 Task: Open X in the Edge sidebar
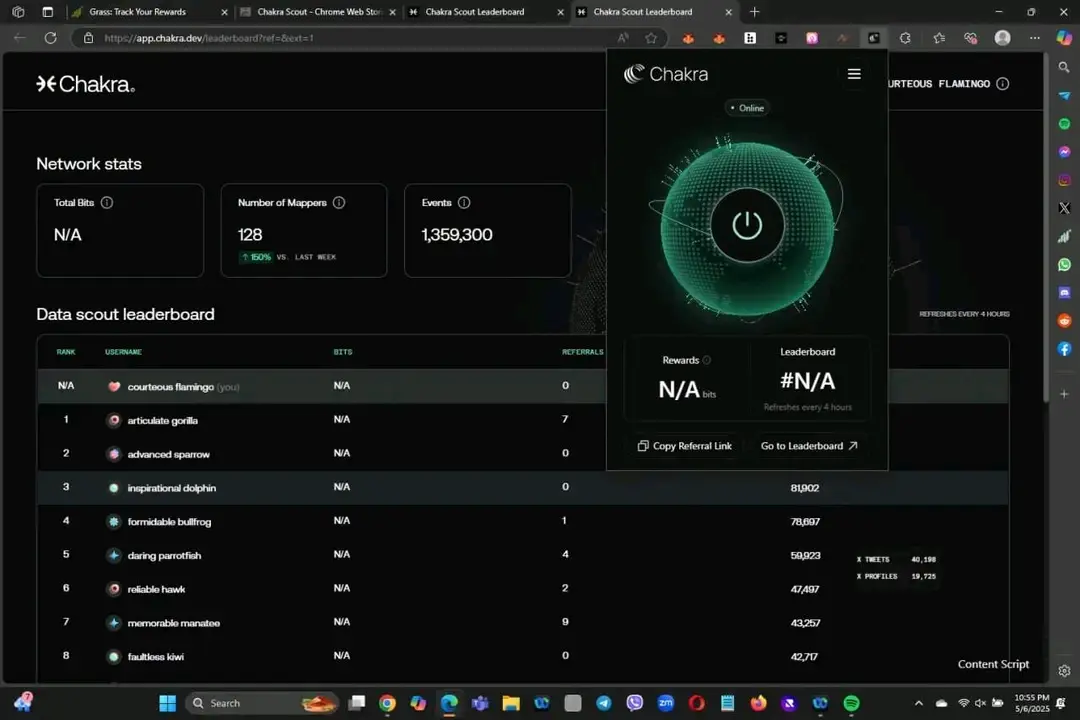coord(1064,208)
